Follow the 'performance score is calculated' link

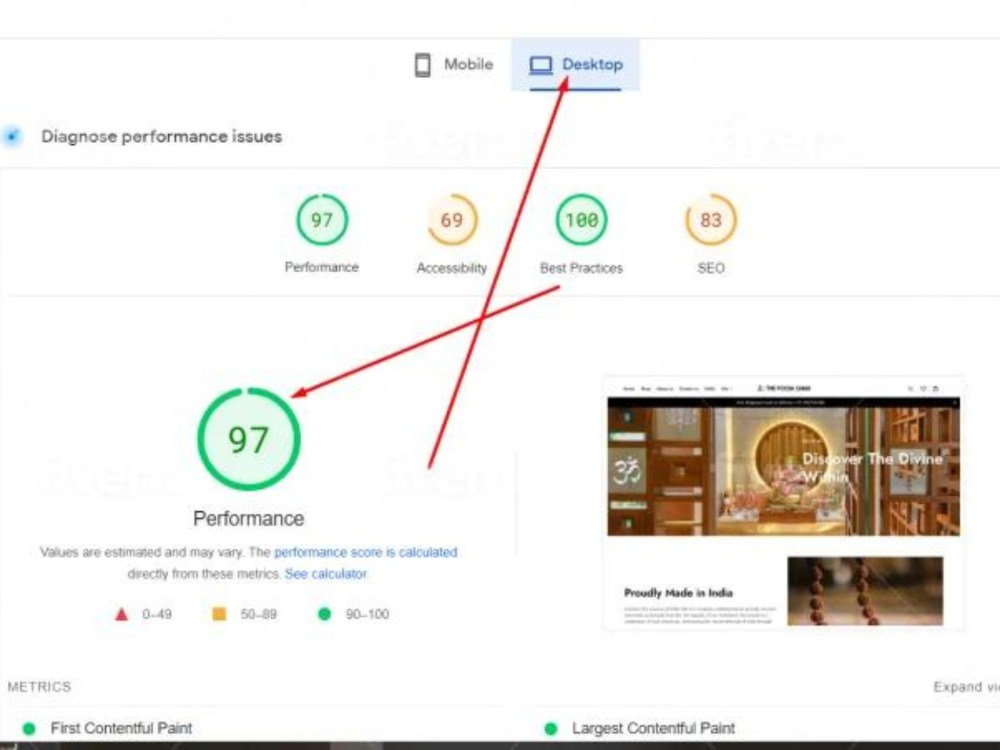point(365,552)
